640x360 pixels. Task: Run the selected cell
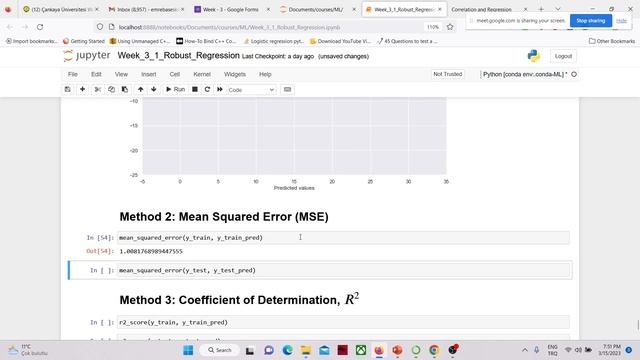175,89
